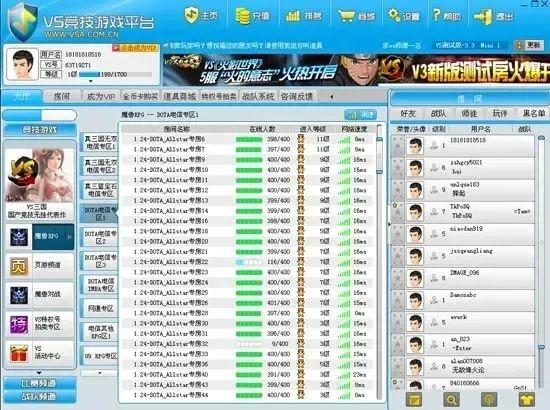This screenshot has height=410, width=550.
Task: Sort by 在线人数 column header
Action: (262, 129)
